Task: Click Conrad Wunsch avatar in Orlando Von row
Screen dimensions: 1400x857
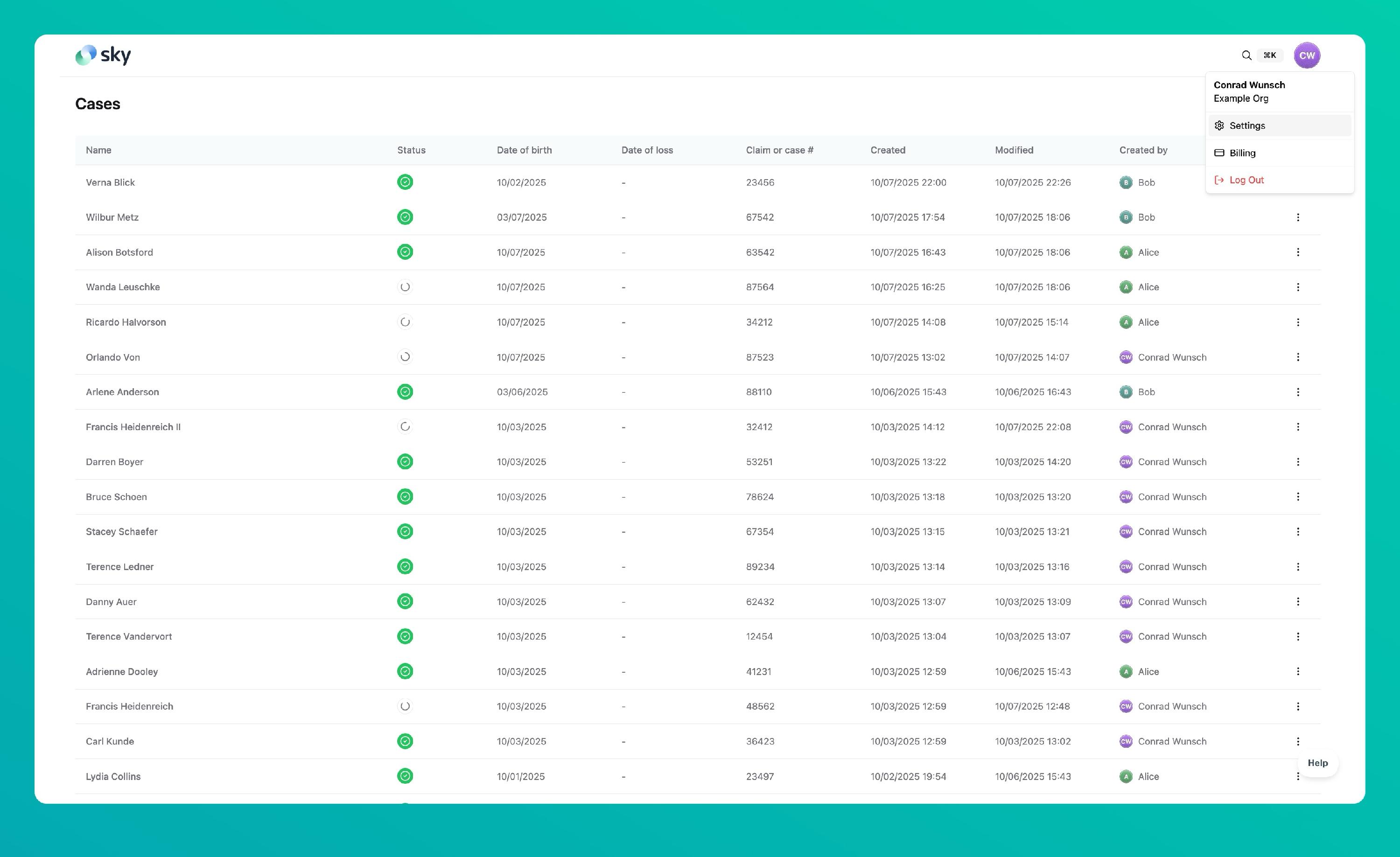Action: (x=1125, y=357)
